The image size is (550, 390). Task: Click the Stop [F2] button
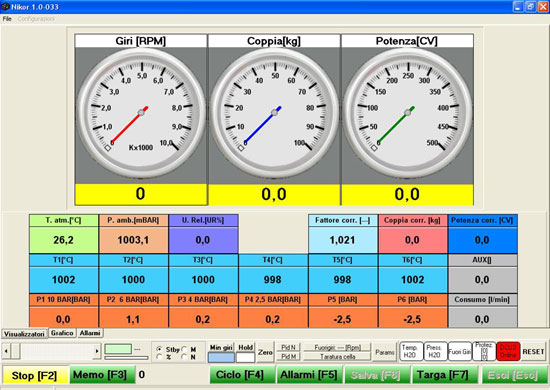(35, 375)
